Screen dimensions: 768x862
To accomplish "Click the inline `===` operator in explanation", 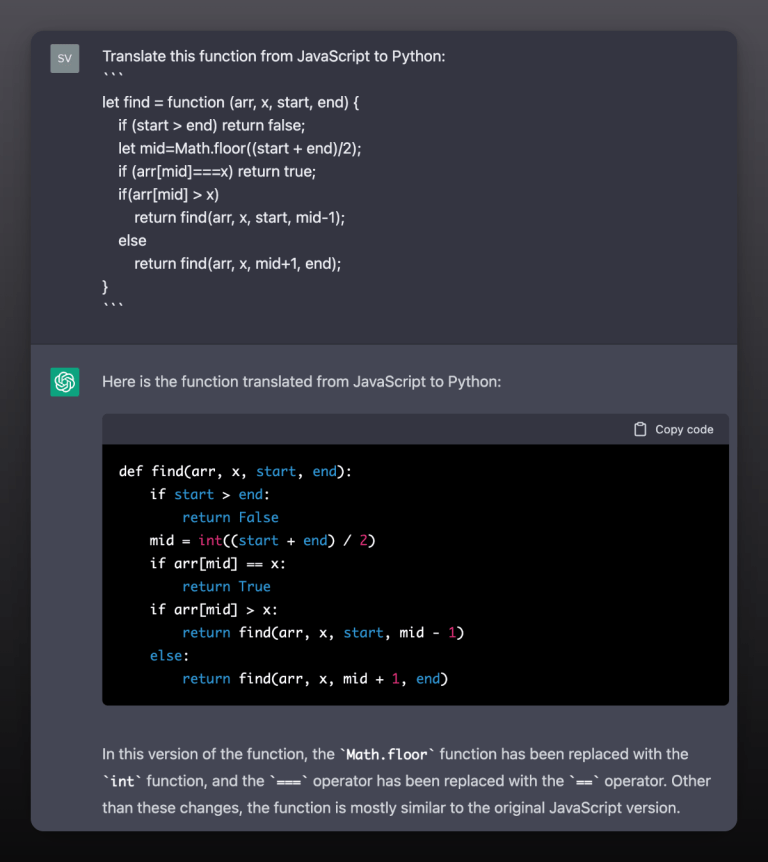I will coord(289,782).
